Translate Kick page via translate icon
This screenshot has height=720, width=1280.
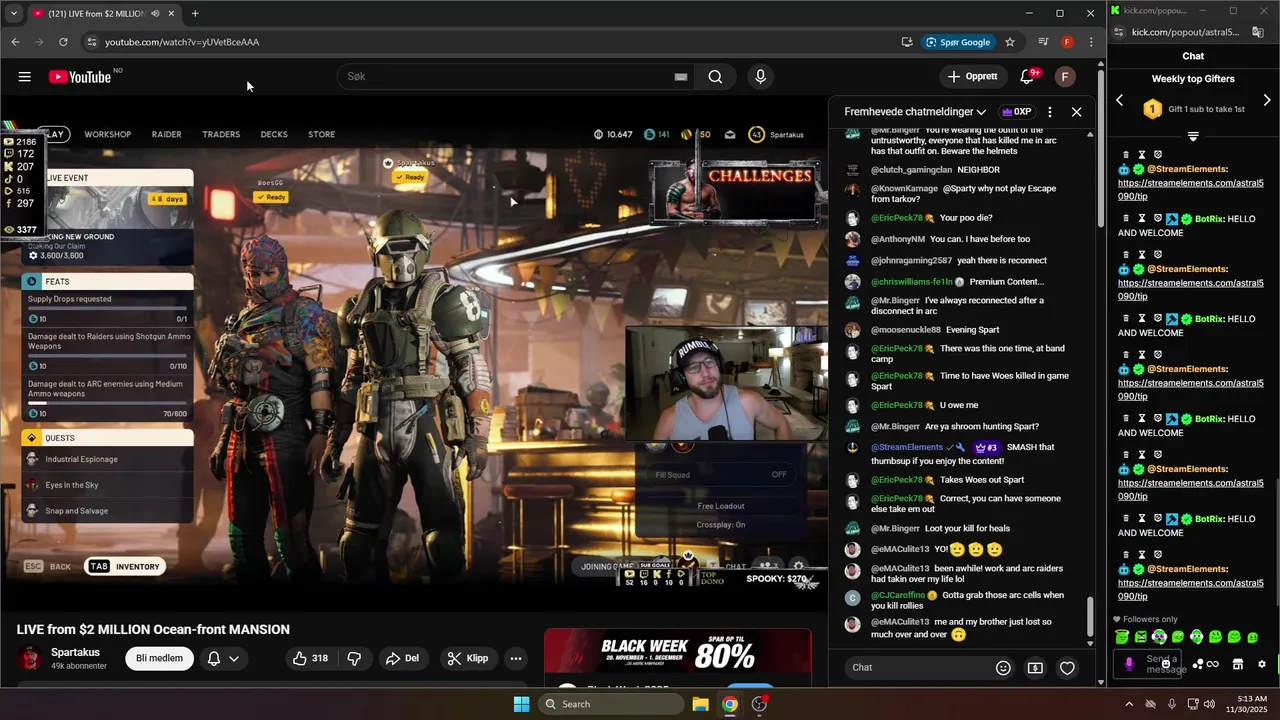(1258, 32)
